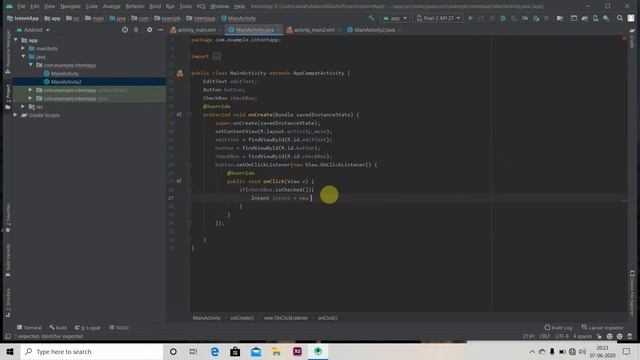Open Microsoft Store from taskbar
640x360 pixels.
pyautogui.click(x=235, y=351)
